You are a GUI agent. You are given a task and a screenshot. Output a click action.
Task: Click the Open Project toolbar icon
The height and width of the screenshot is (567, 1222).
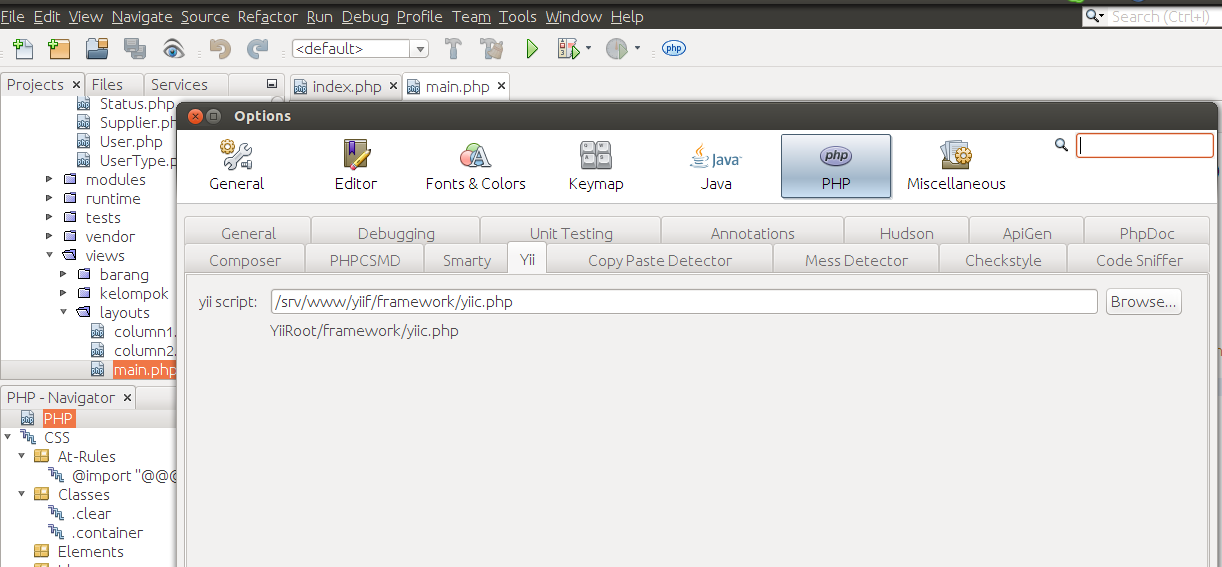pos(97,48)
